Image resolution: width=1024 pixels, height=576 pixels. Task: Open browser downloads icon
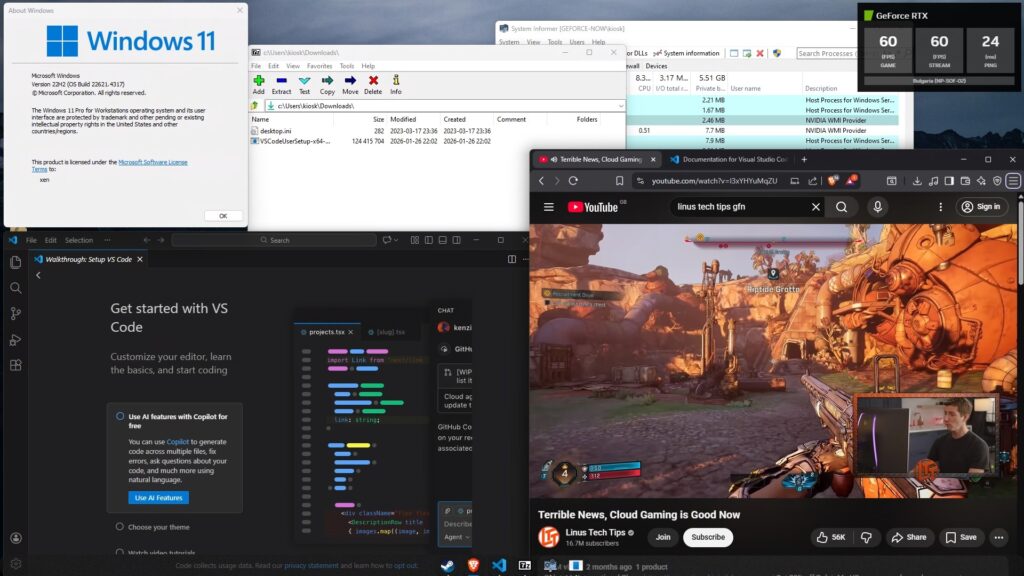[917, 181]
